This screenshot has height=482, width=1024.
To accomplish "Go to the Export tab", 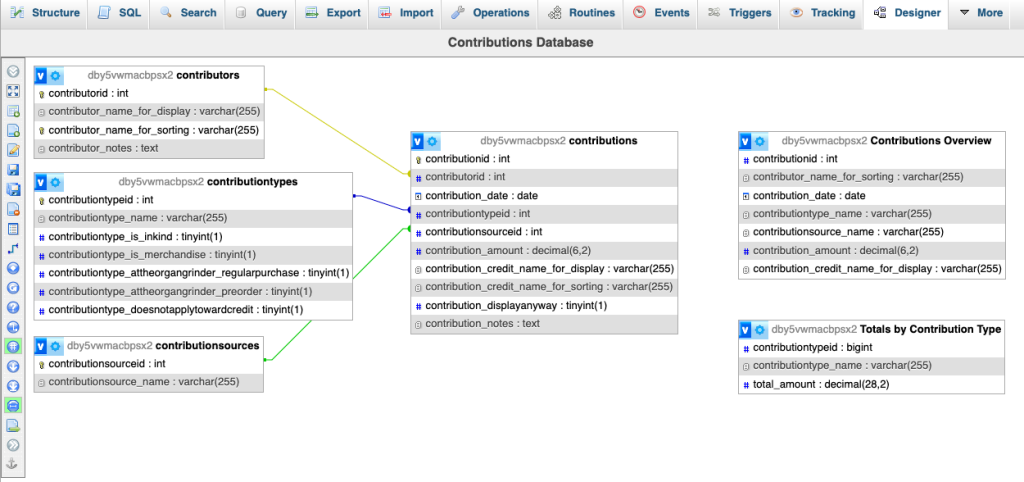I will coord(333,13).
